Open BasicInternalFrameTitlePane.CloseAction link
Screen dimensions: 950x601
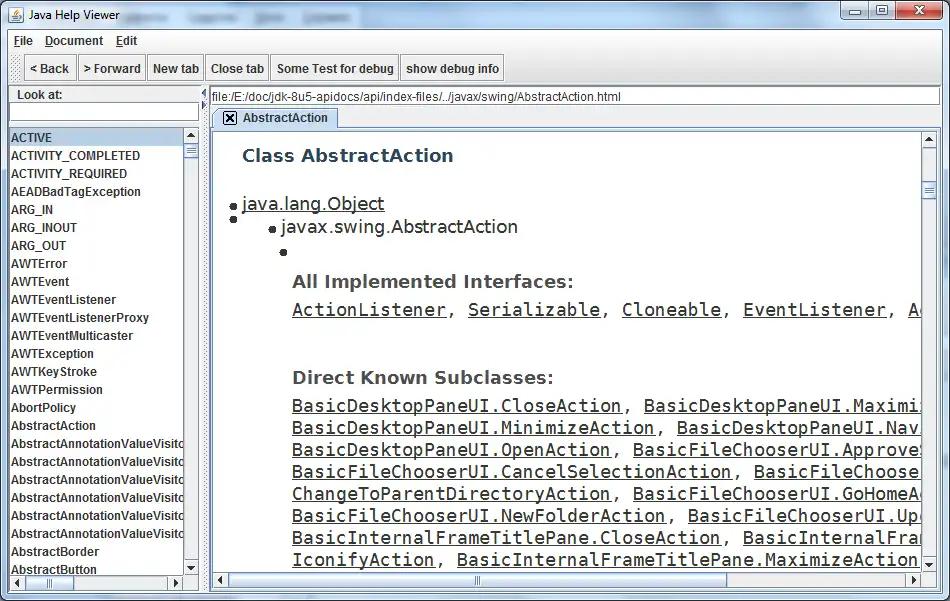(x=507, y=538)
